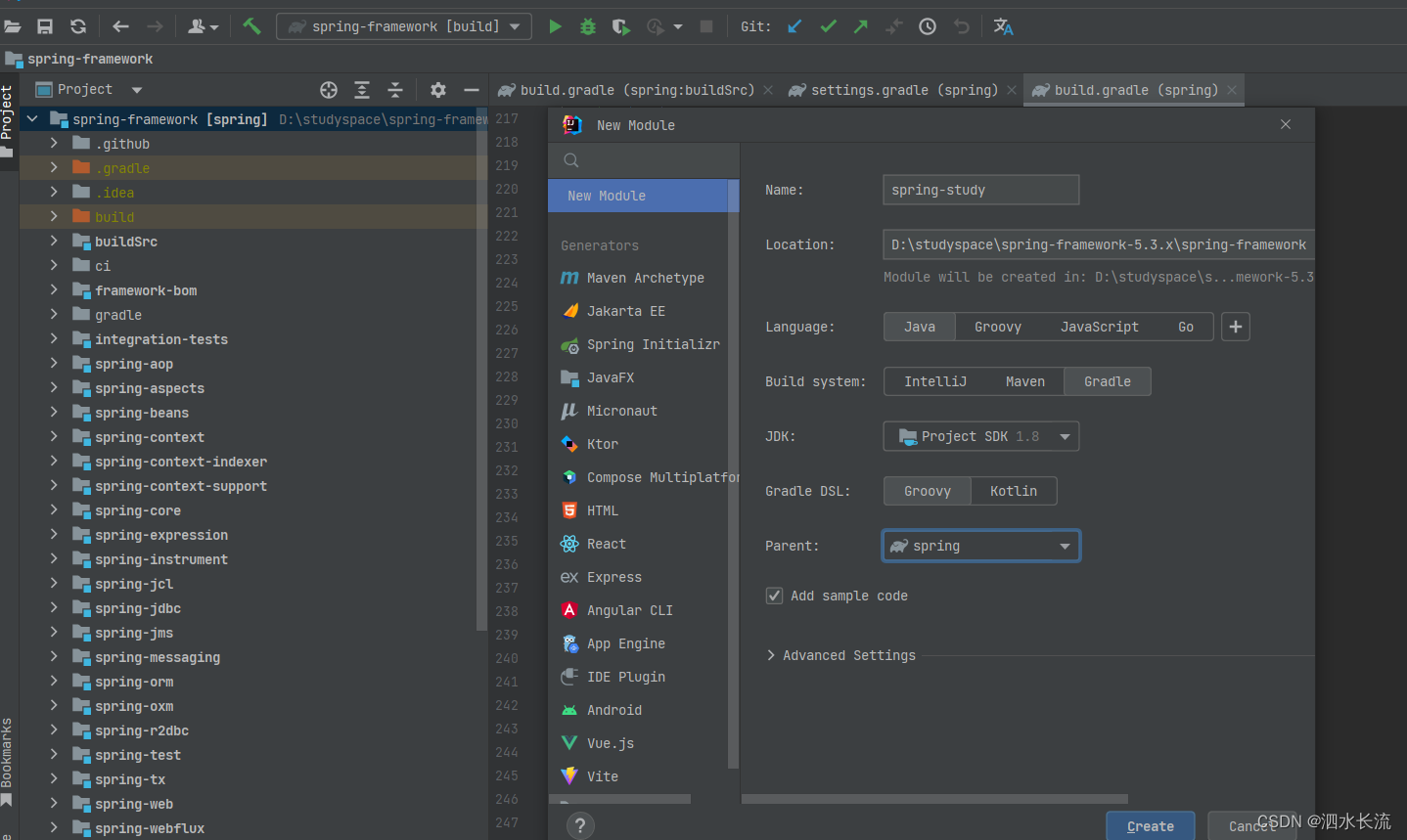The width and height of the screenshot is (1407, 840).
Task: Select Java as the language
Action: pyautogui.click(x=920, y=327)
